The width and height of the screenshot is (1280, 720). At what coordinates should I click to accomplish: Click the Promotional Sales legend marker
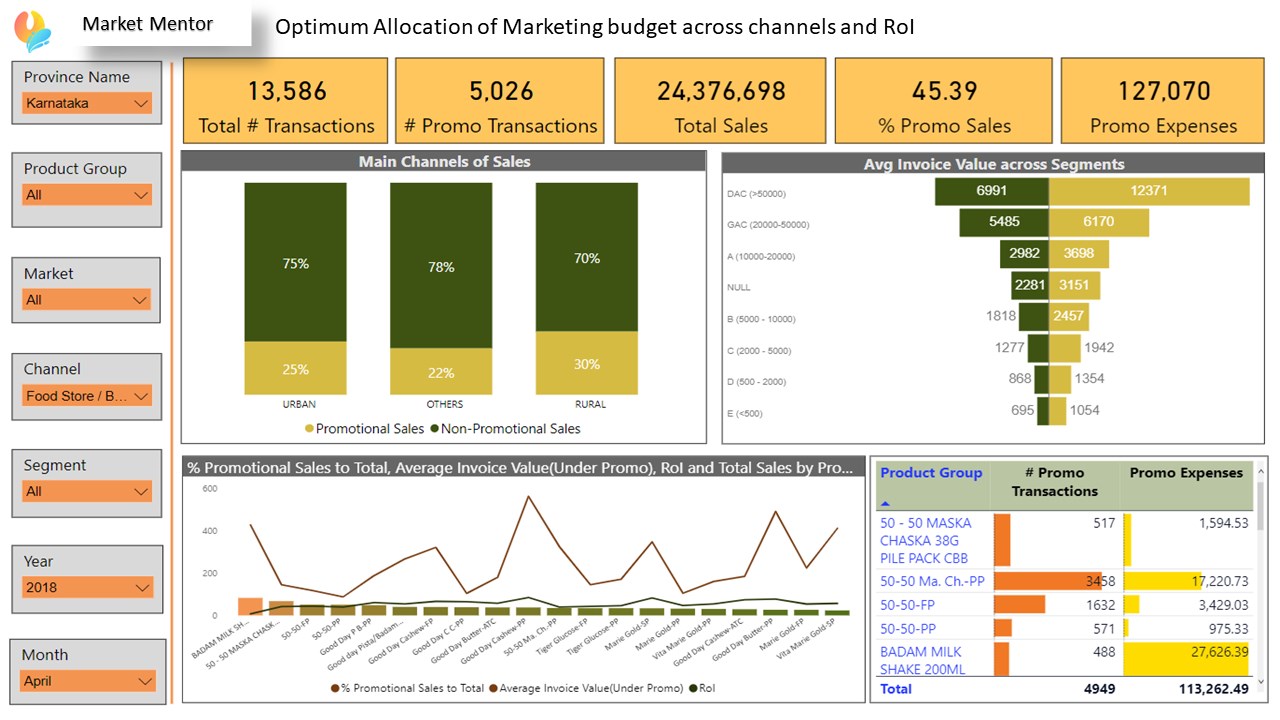(309, 429)
